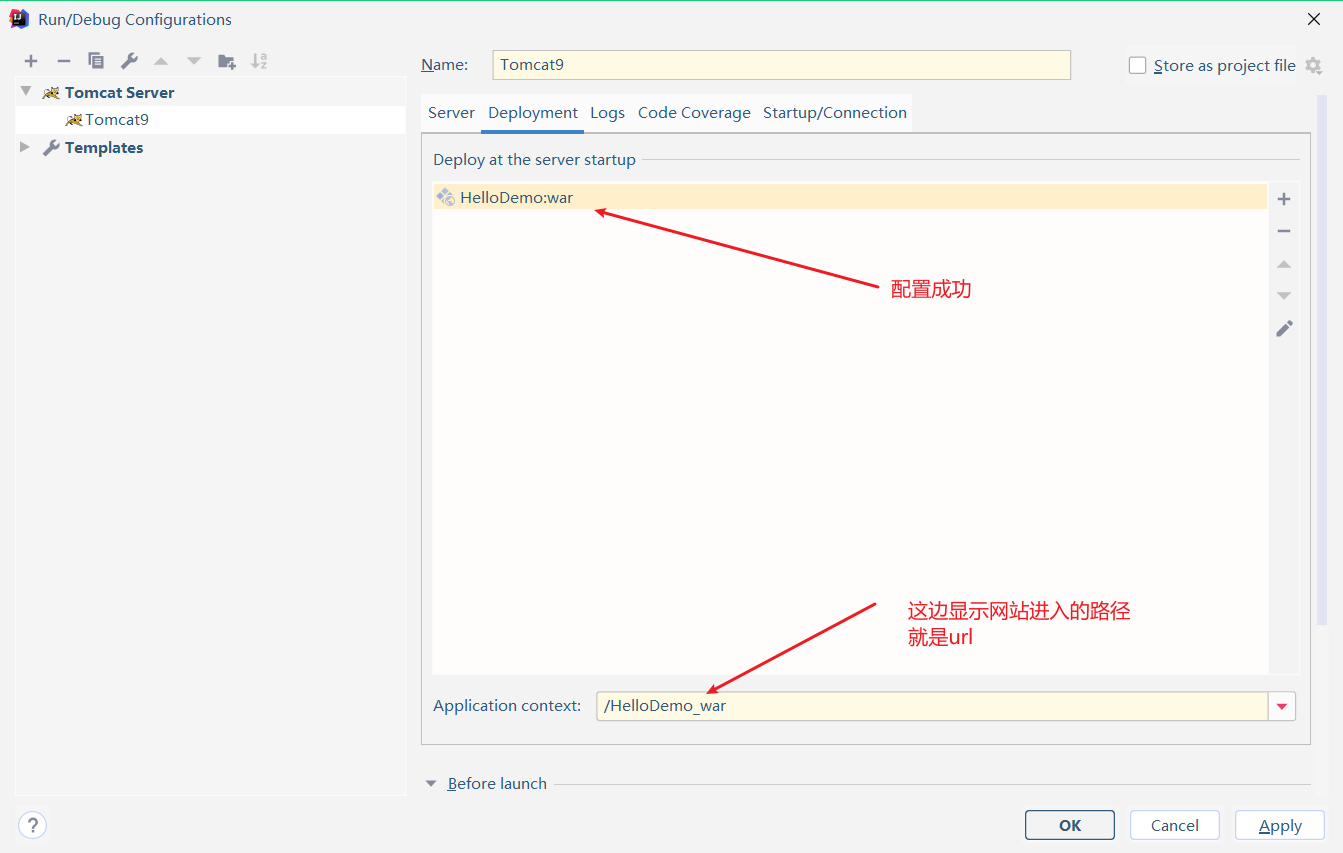Move deployment artifact down arrow
Viewport: 1343px width, 853px height.
pos(1284,296)
